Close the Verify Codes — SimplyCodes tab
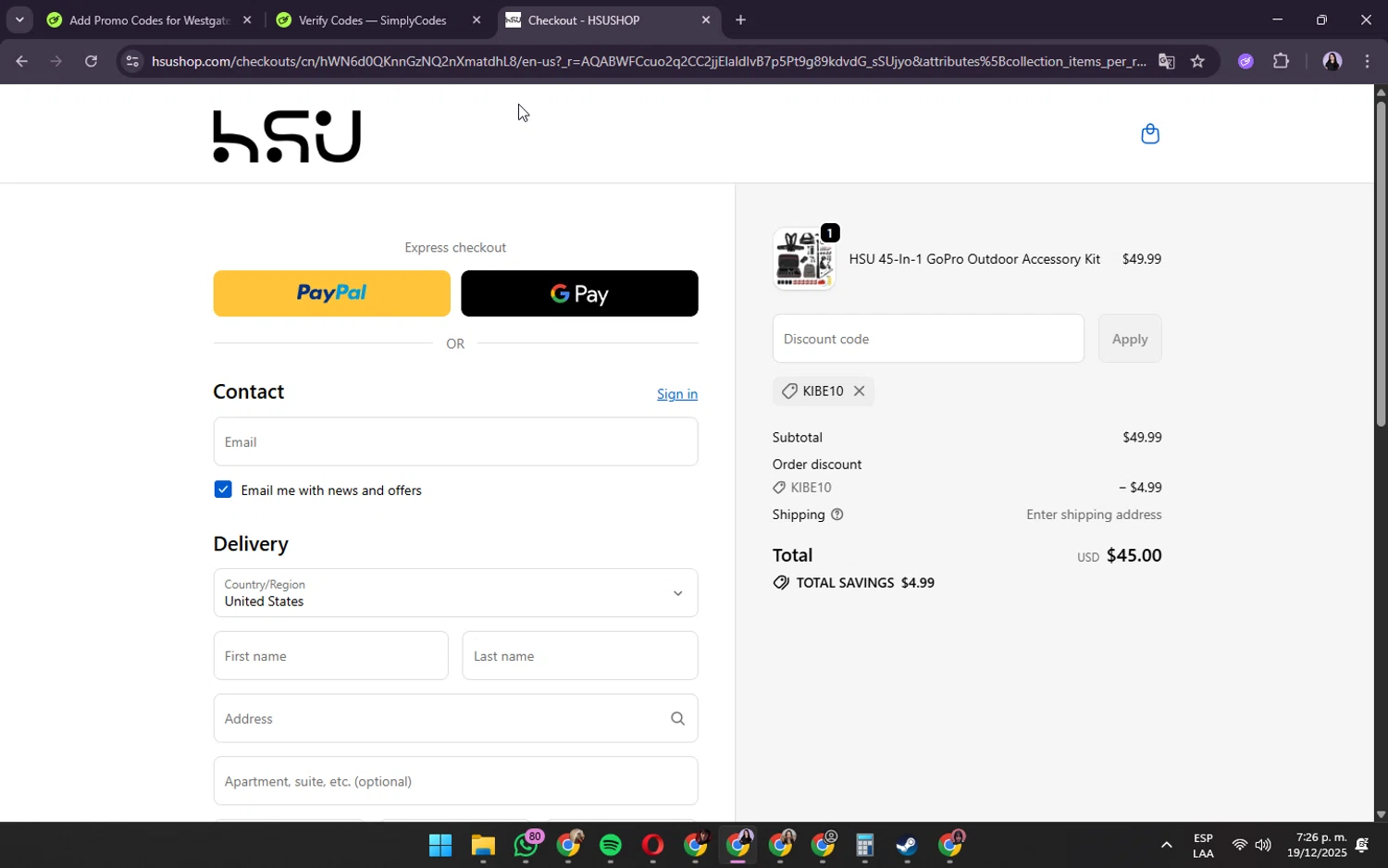The width and height of the screenshot is (1388, 868). tap(477, 19)
